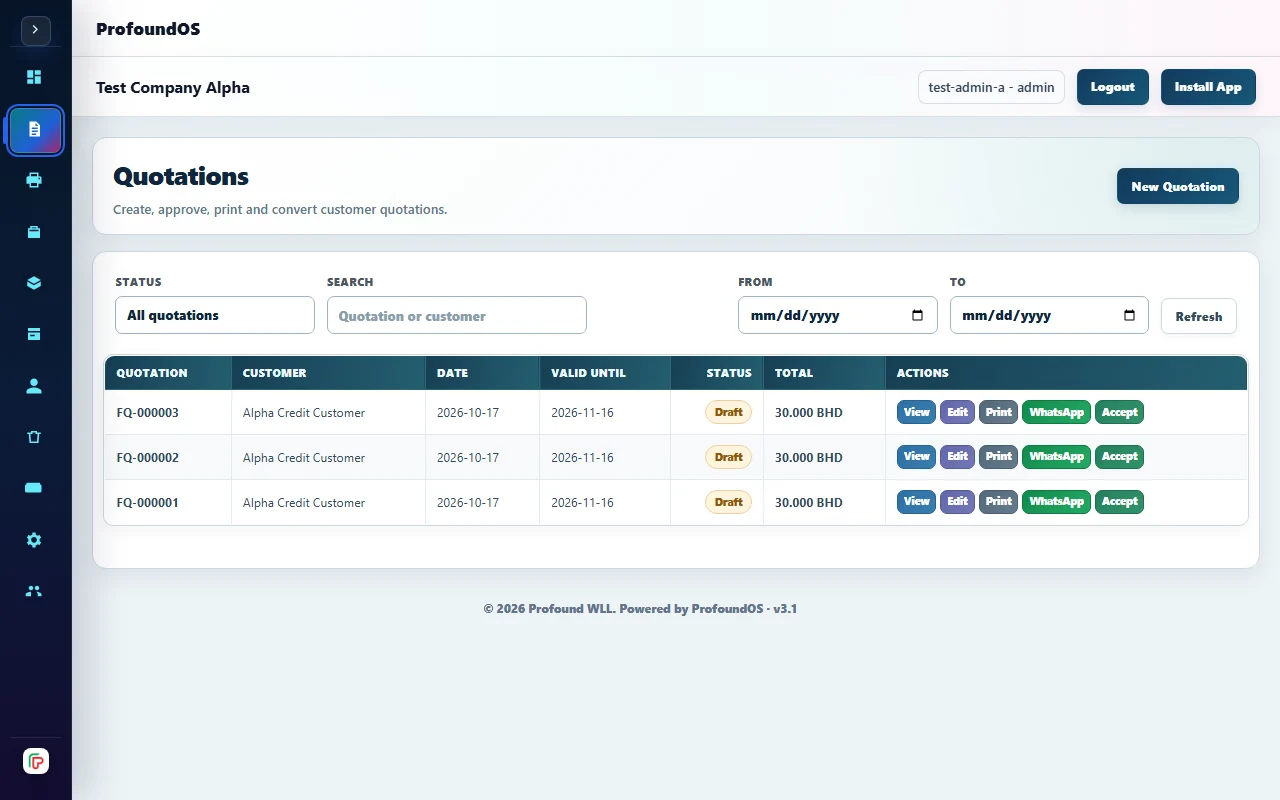Open the dashboard grid icon in sidebar
The image size is (1280, 800).
pyautogui.click(x=34, y=77)
